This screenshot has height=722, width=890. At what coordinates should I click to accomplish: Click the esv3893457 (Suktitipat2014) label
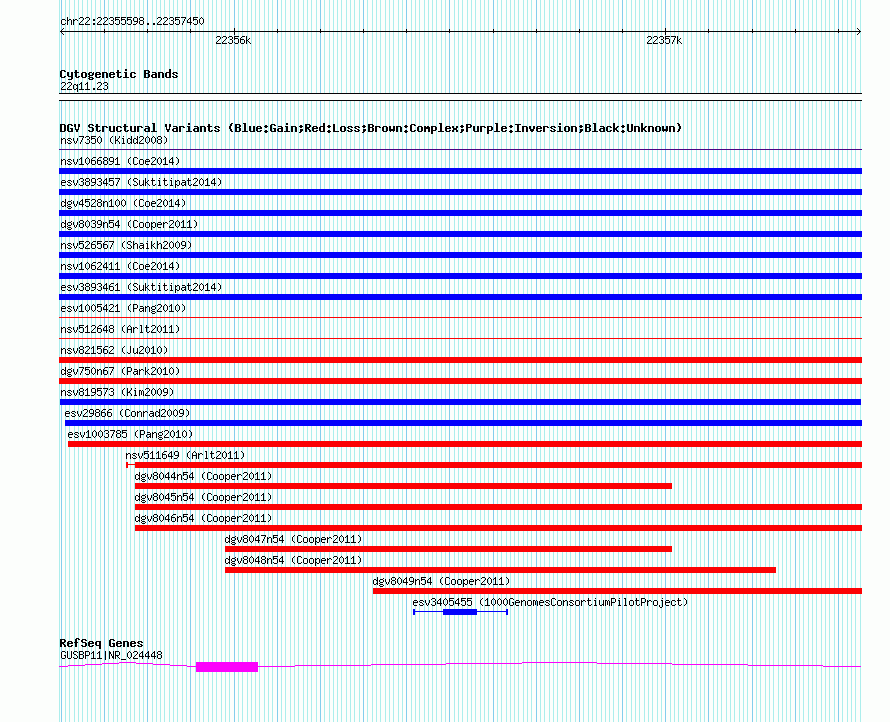(141, 182)
